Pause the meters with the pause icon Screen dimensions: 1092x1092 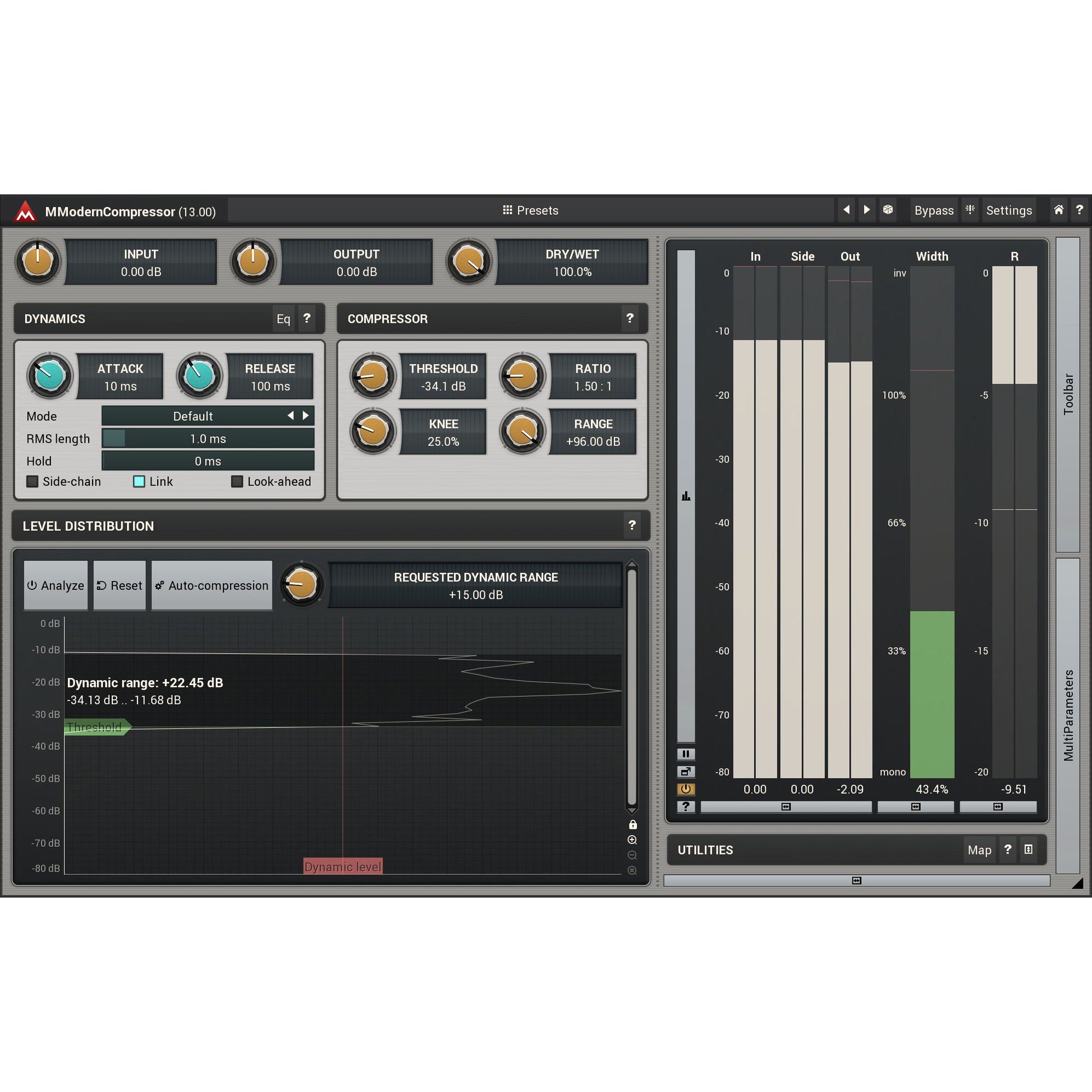pos(686,754)
